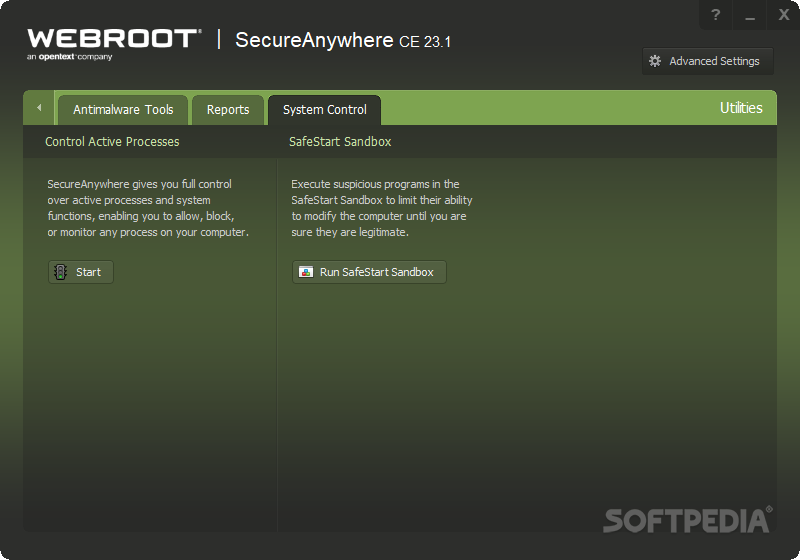This screenshot has height=560, width=800.
Task: Open Advanced Settings gear button
Action: click(708, 61)
